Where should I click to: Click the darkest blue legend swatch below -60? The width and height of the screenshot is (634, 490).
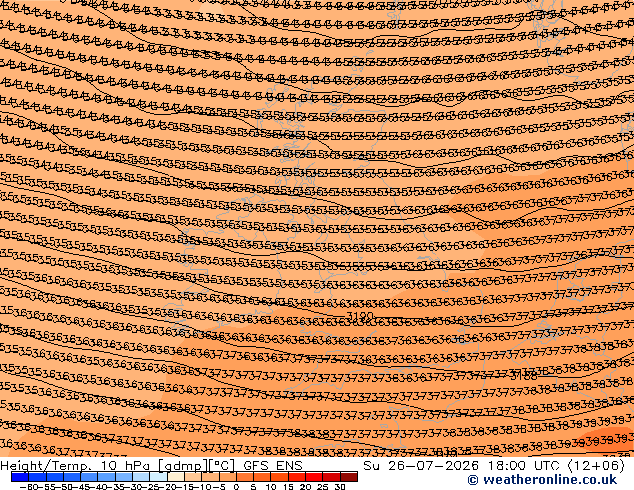pyautogui.click(x=20, y=477)
